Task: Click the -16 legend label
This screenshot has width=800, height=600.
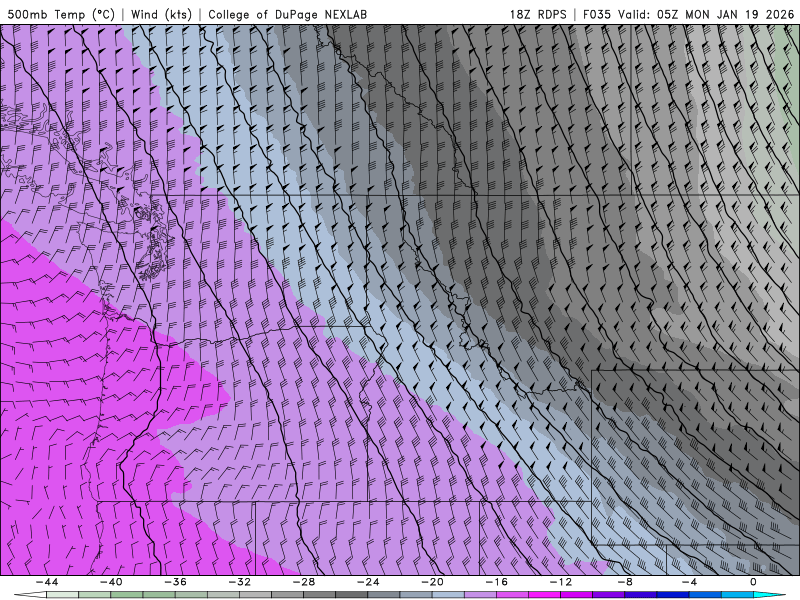Action: tap(497, 582)
